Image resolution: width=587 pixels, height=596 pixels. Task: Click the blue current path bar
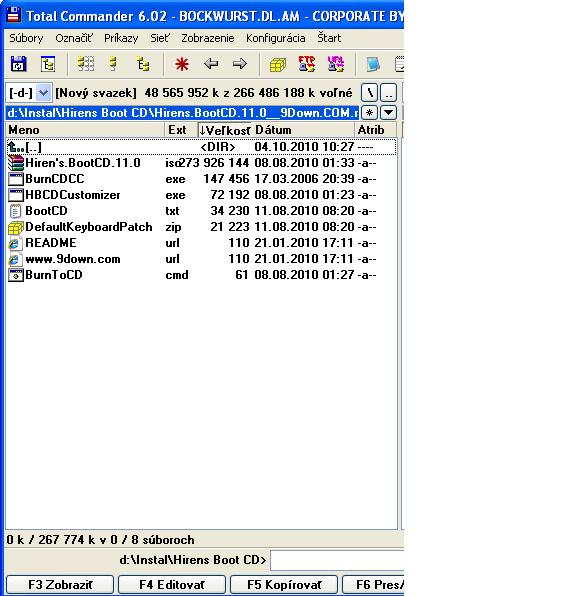click(x=182, y=113)
